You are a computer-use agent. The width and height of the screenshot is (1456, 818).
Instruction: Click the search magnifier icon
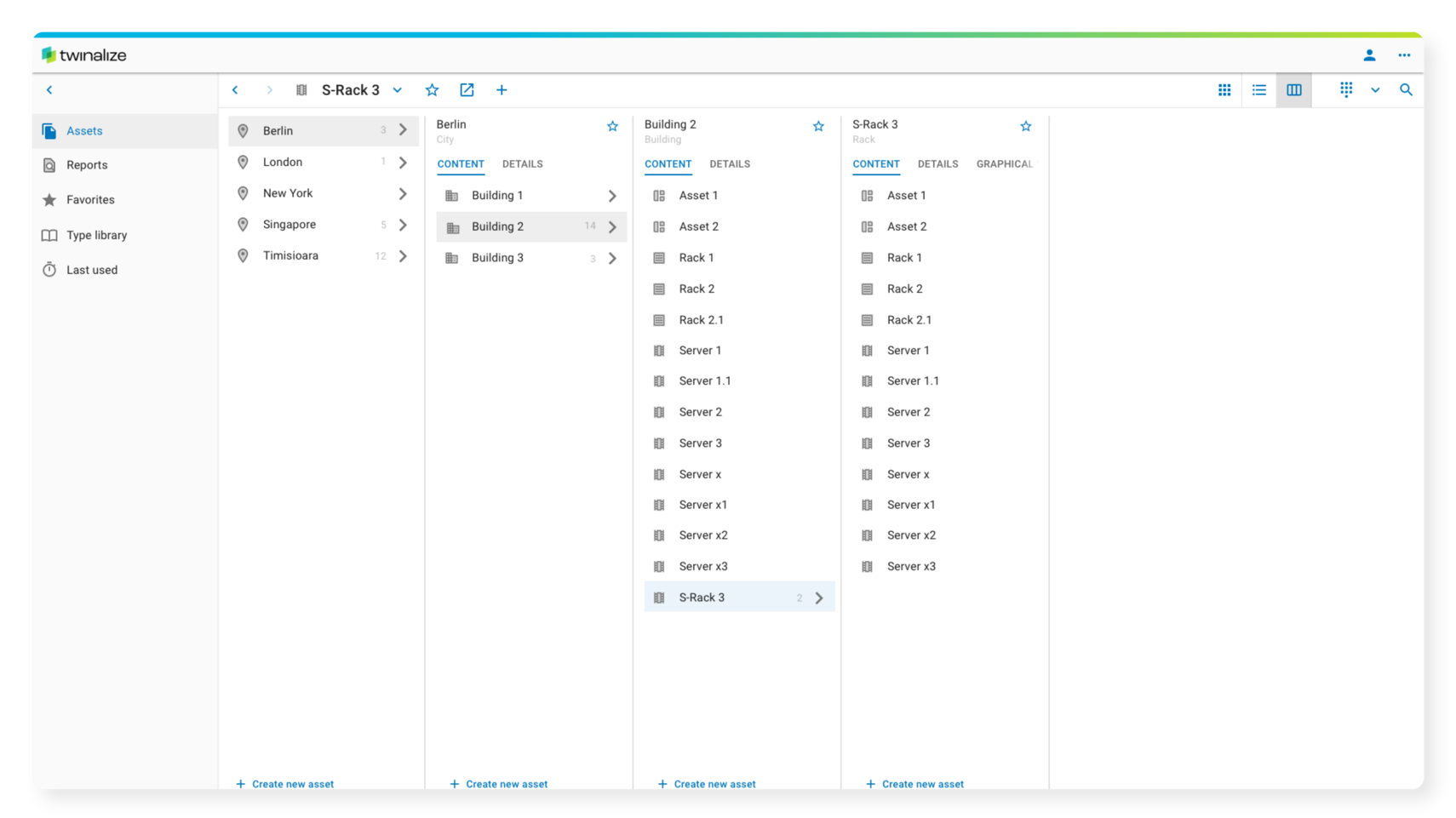(1406, 90)
